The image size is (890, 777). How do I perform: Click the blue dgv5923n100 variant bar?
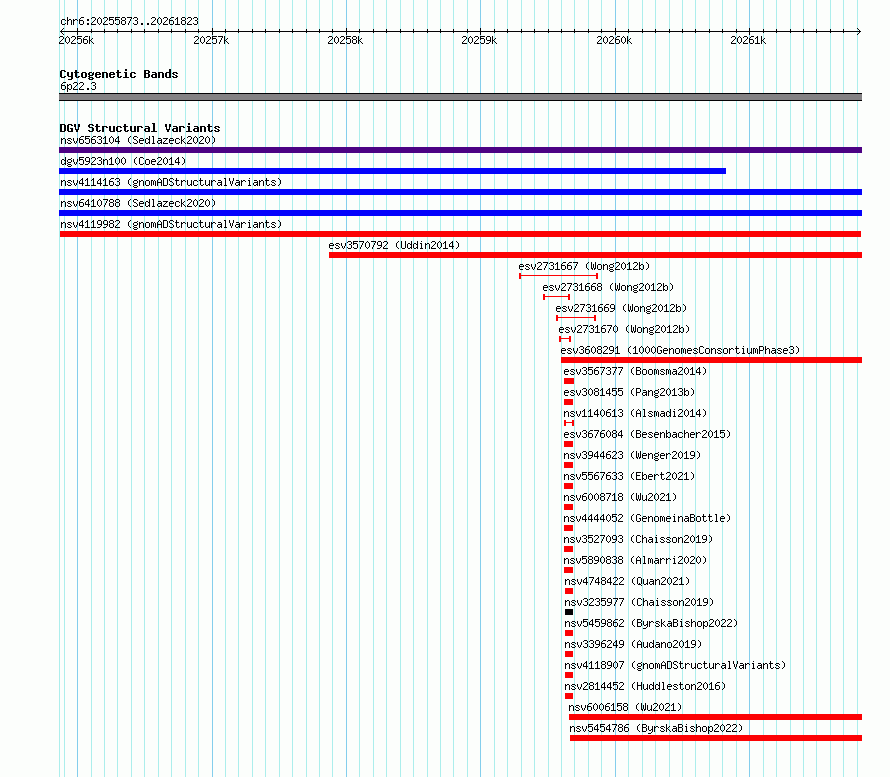392,171
